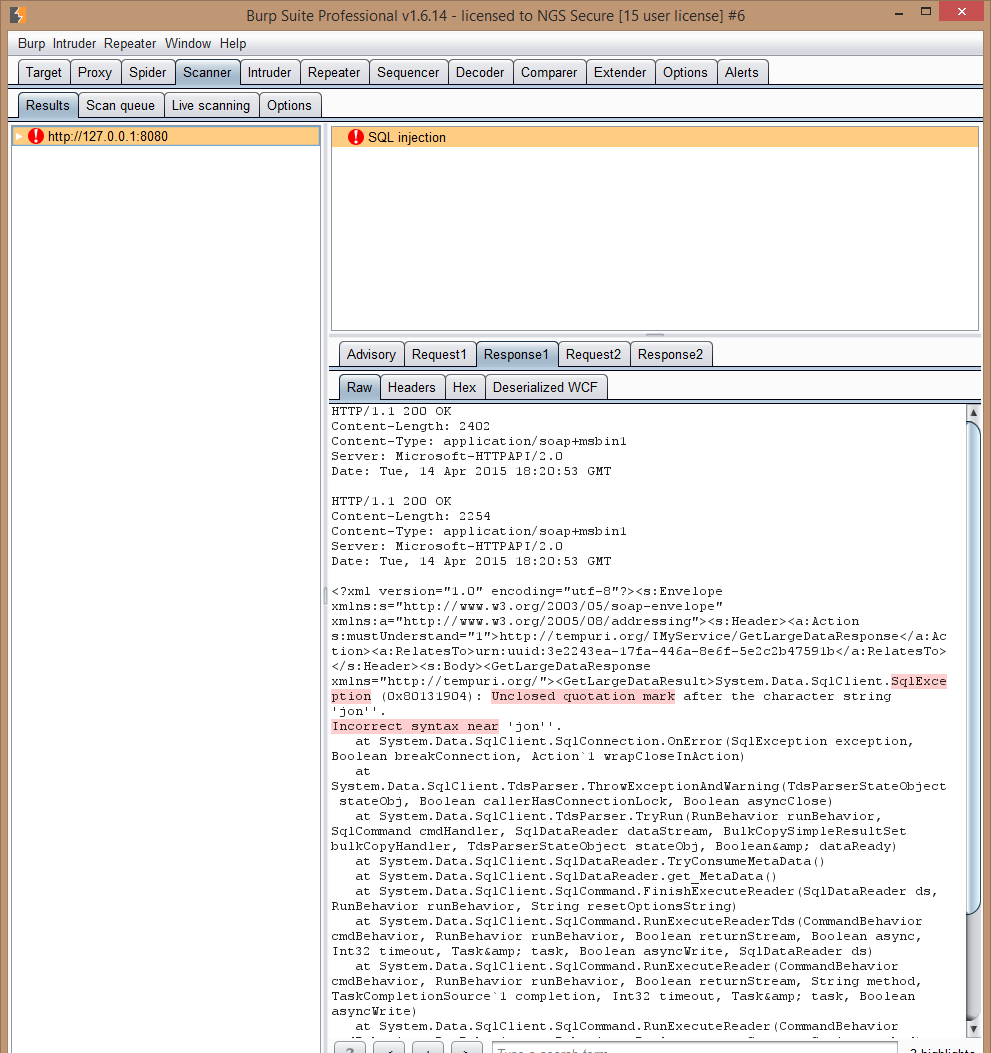Open the main Options tab beside Extender
This screenshot has width=991, height=1053.
tap(685, 73)
